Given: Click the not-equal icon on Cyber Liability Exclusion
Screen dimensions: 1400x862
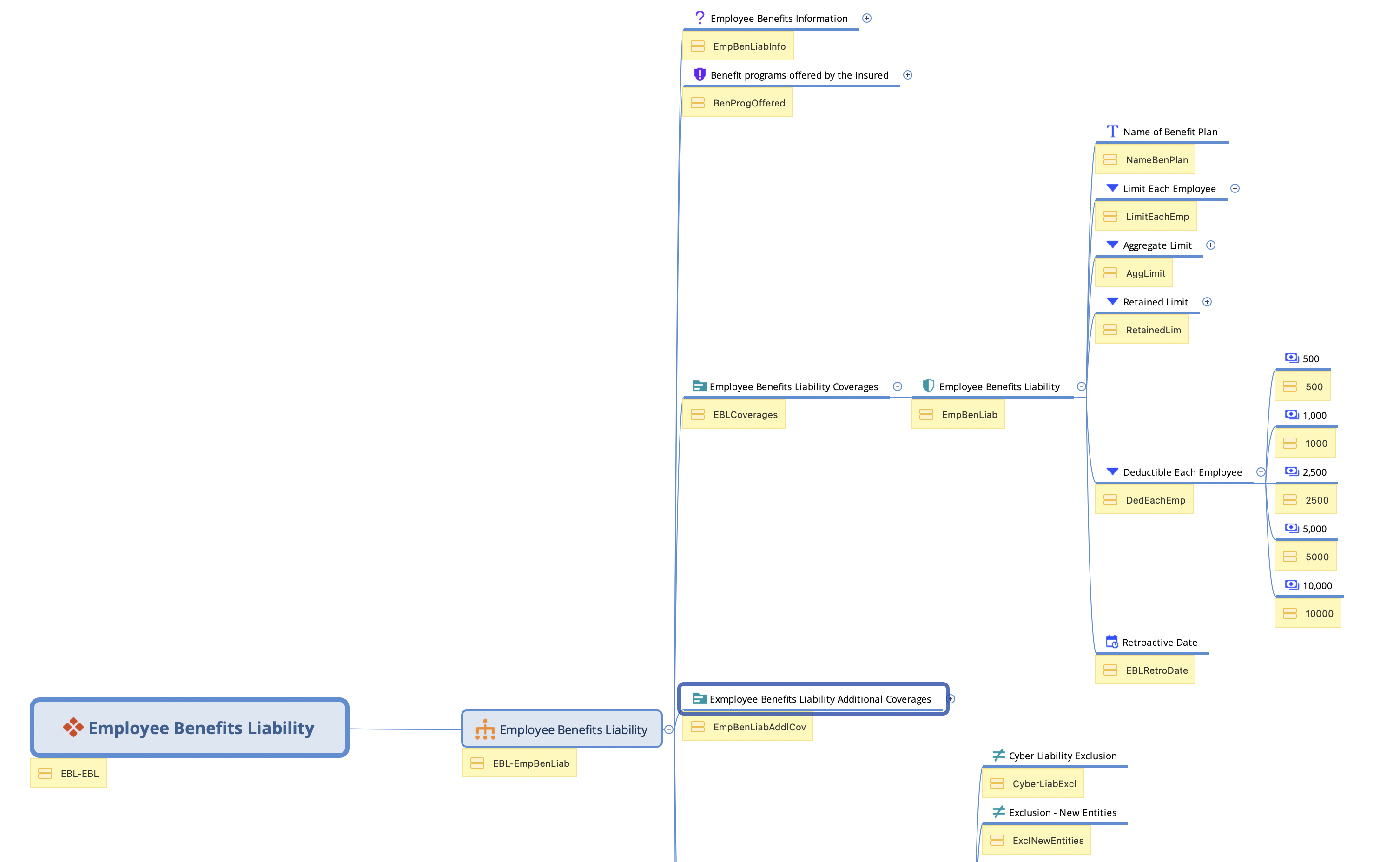Looking at the screenshot, I should point(998,756).
